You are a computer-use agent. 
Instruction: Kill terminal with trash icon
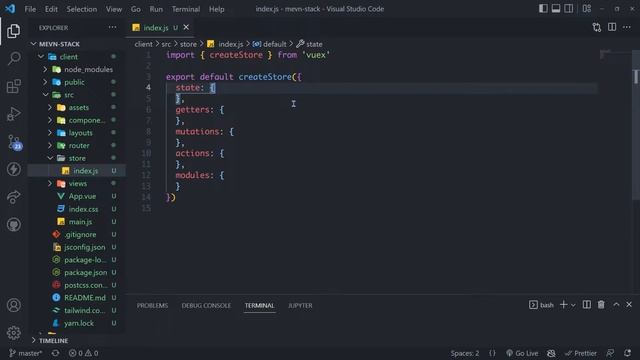point(601,305)
